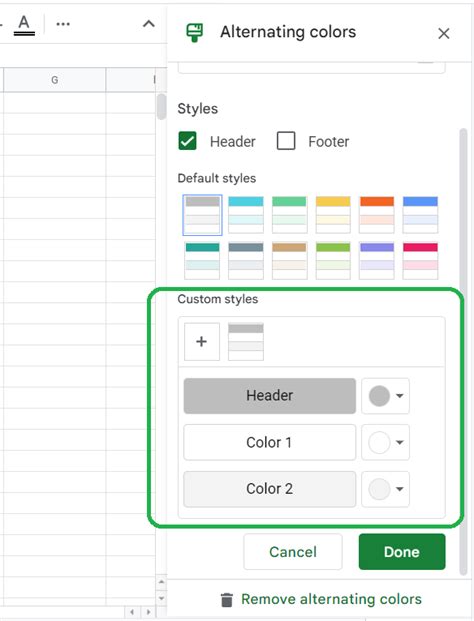474x621 pixels.
Task: Select the cyan default style
Action: tap(246, 215)
